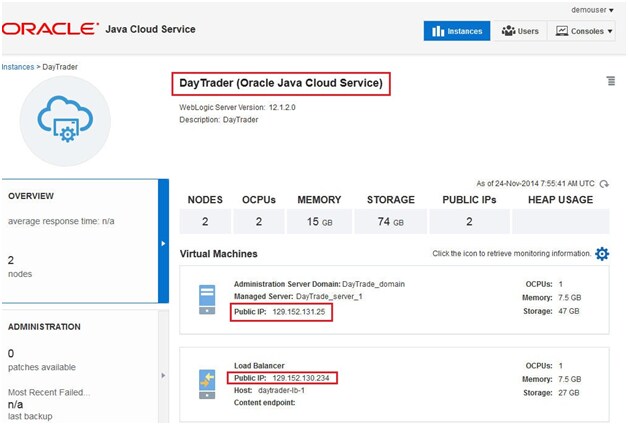Click the Administration Server public IP address
The width and height of the screenshot is (628, 425).
(x=301, y=312)
